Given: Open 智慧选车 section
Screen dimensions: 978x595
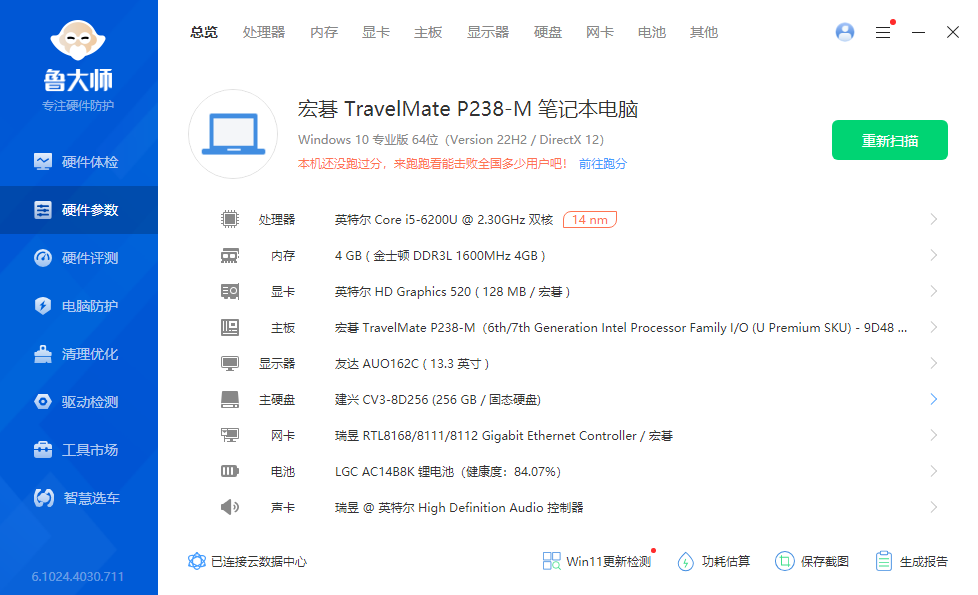Looking at the screenshot, I should pyautogui.click(x=79, y=498).
